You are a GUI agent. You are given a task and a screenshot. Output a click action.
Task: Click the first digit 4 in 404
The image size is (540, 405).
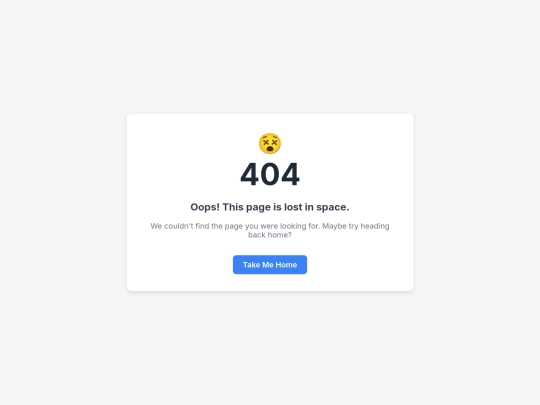(250, 174)
